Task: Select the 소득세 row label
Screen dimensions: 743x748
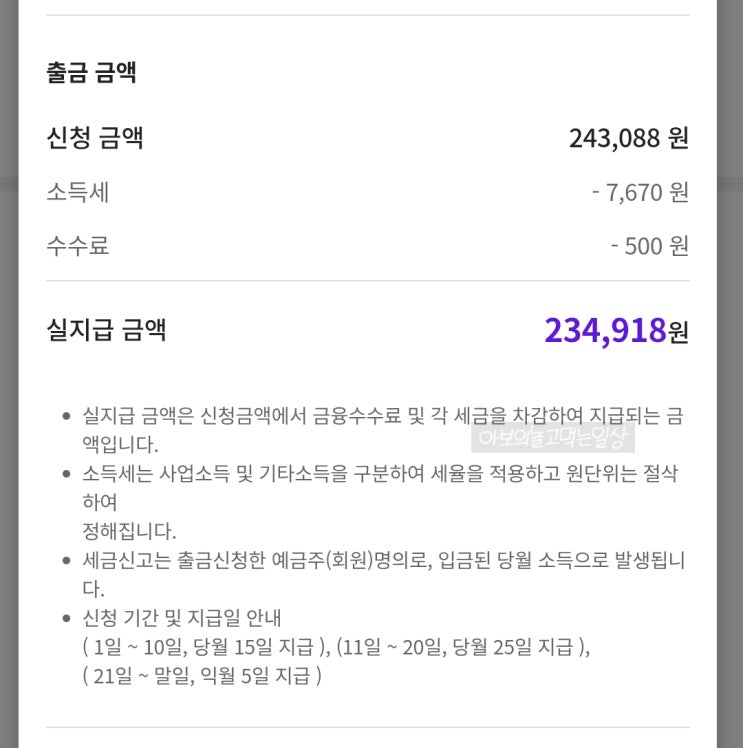Action: [x=77, y=192]
